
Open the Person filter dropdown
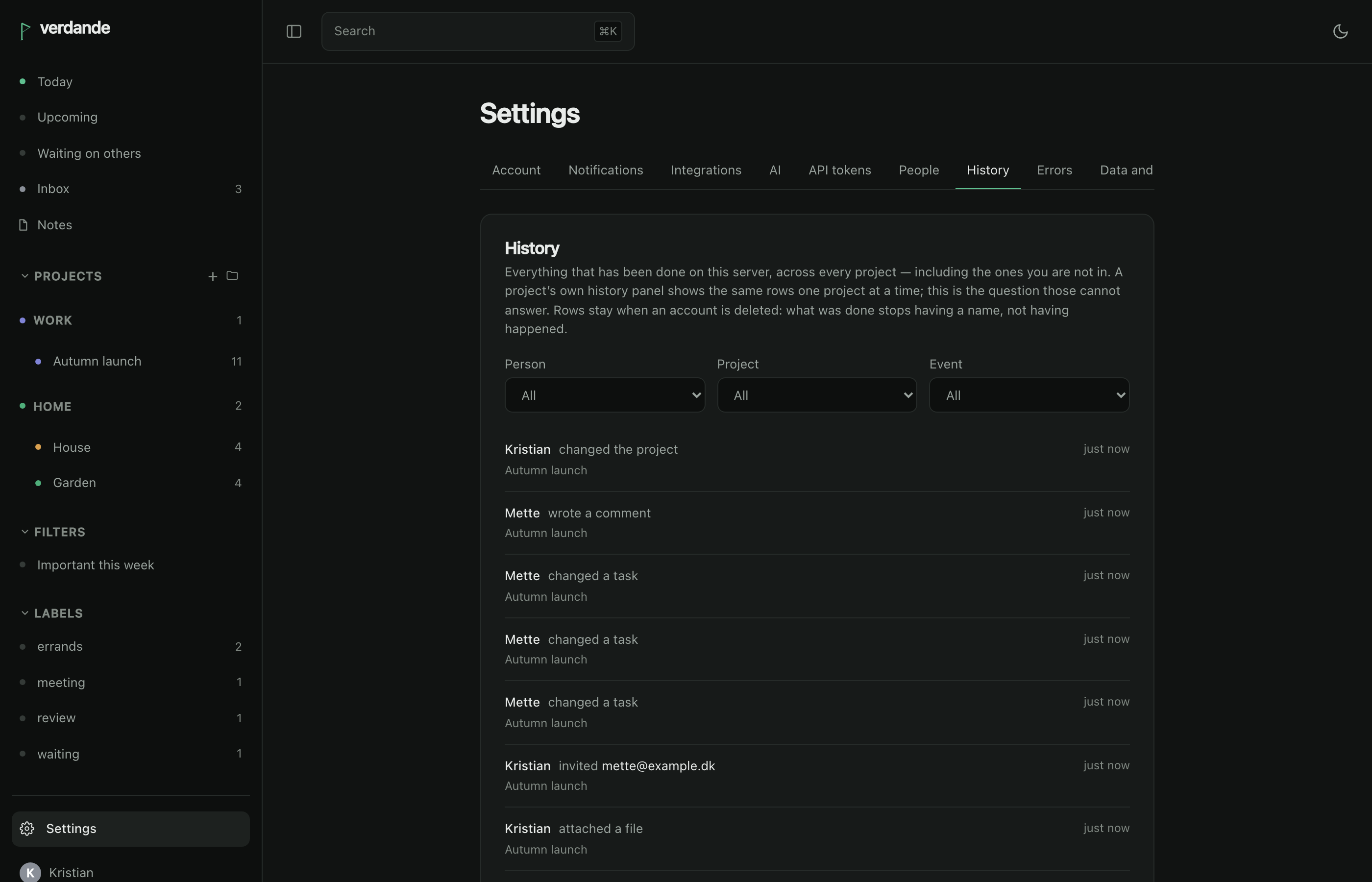pos(605,394)
